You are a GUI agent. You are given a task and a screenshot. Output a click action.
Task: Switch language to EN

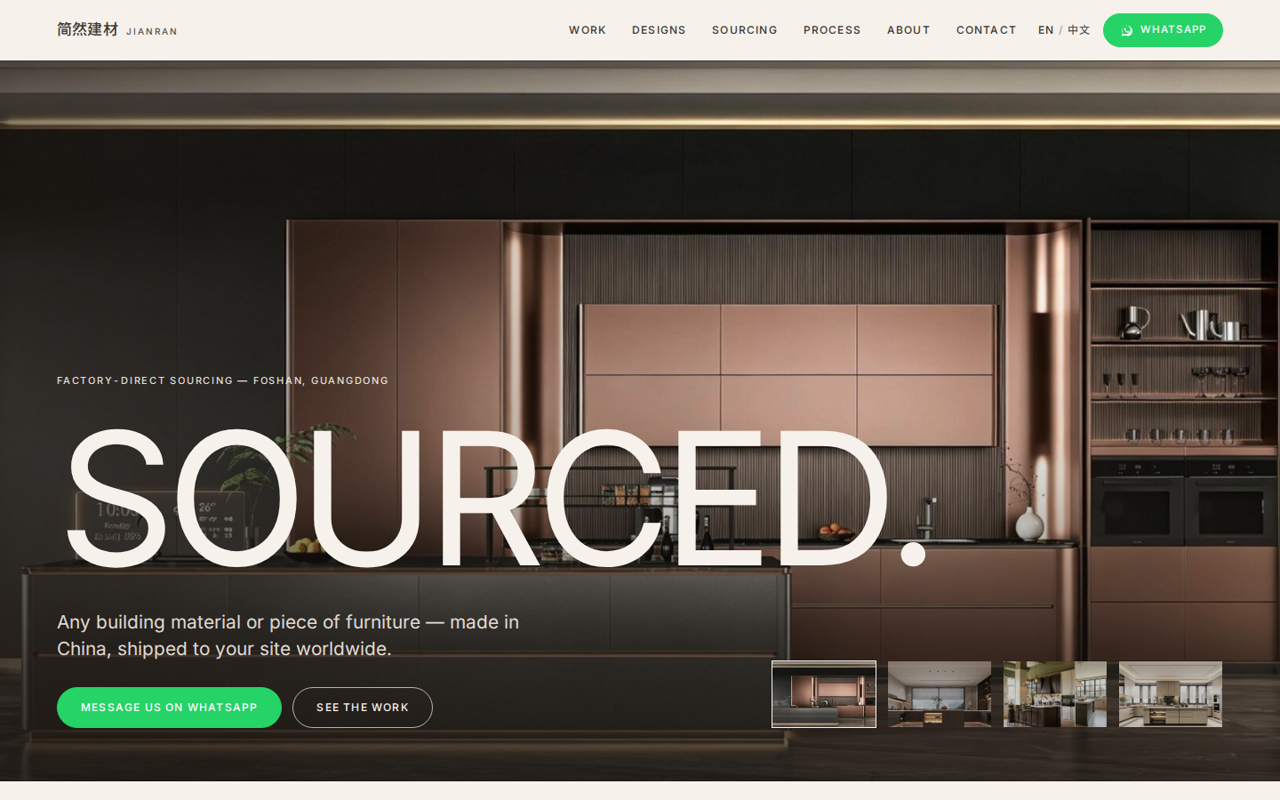click(1046, 30)
